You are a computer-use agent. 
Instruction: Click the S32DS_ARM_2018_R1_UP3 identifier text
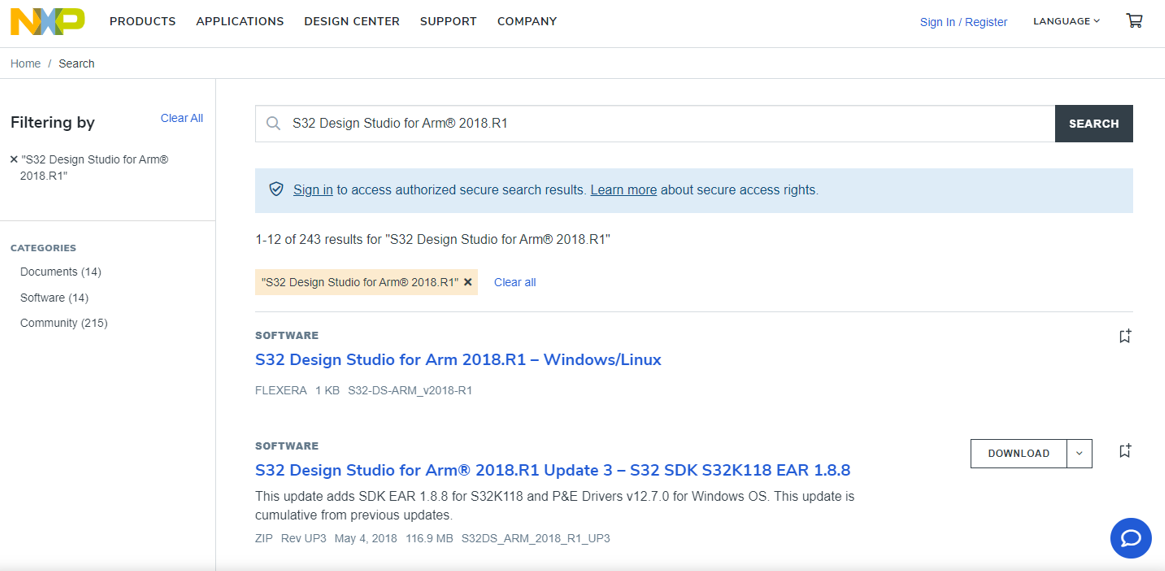(536, 538)
